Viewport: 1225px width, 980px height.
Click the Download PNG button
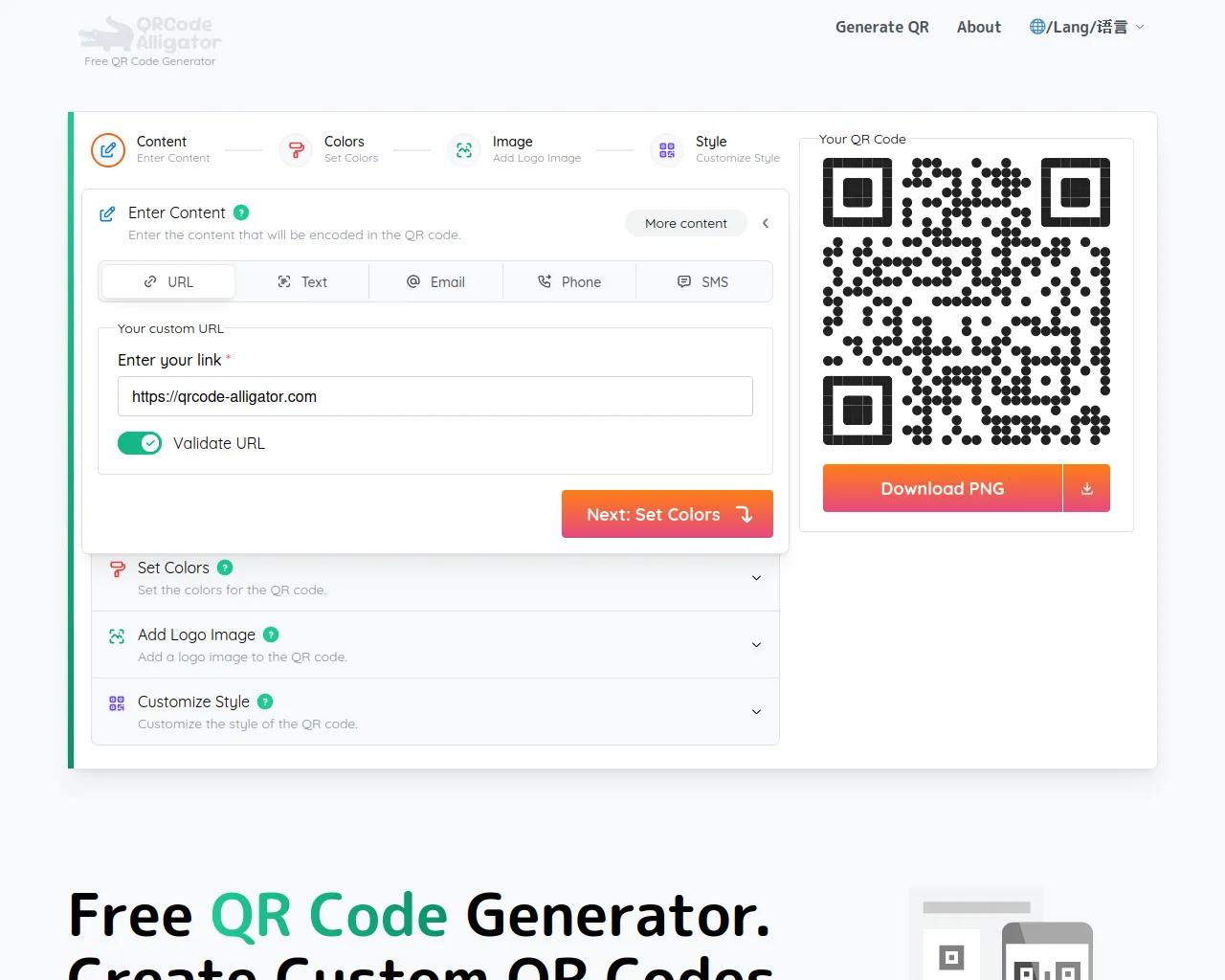[x=943, y=488]
